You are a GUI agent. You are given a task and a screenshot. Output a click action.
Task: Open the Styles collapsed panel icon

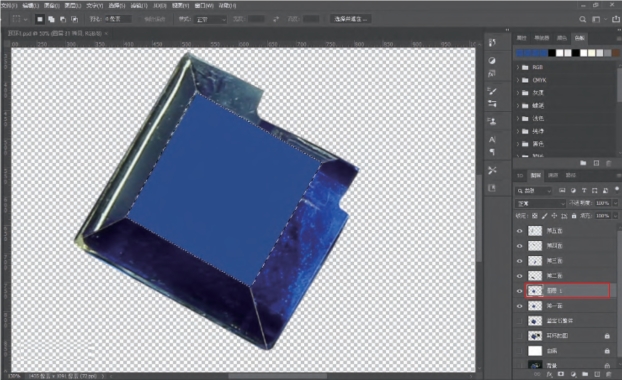click(492, 74)
